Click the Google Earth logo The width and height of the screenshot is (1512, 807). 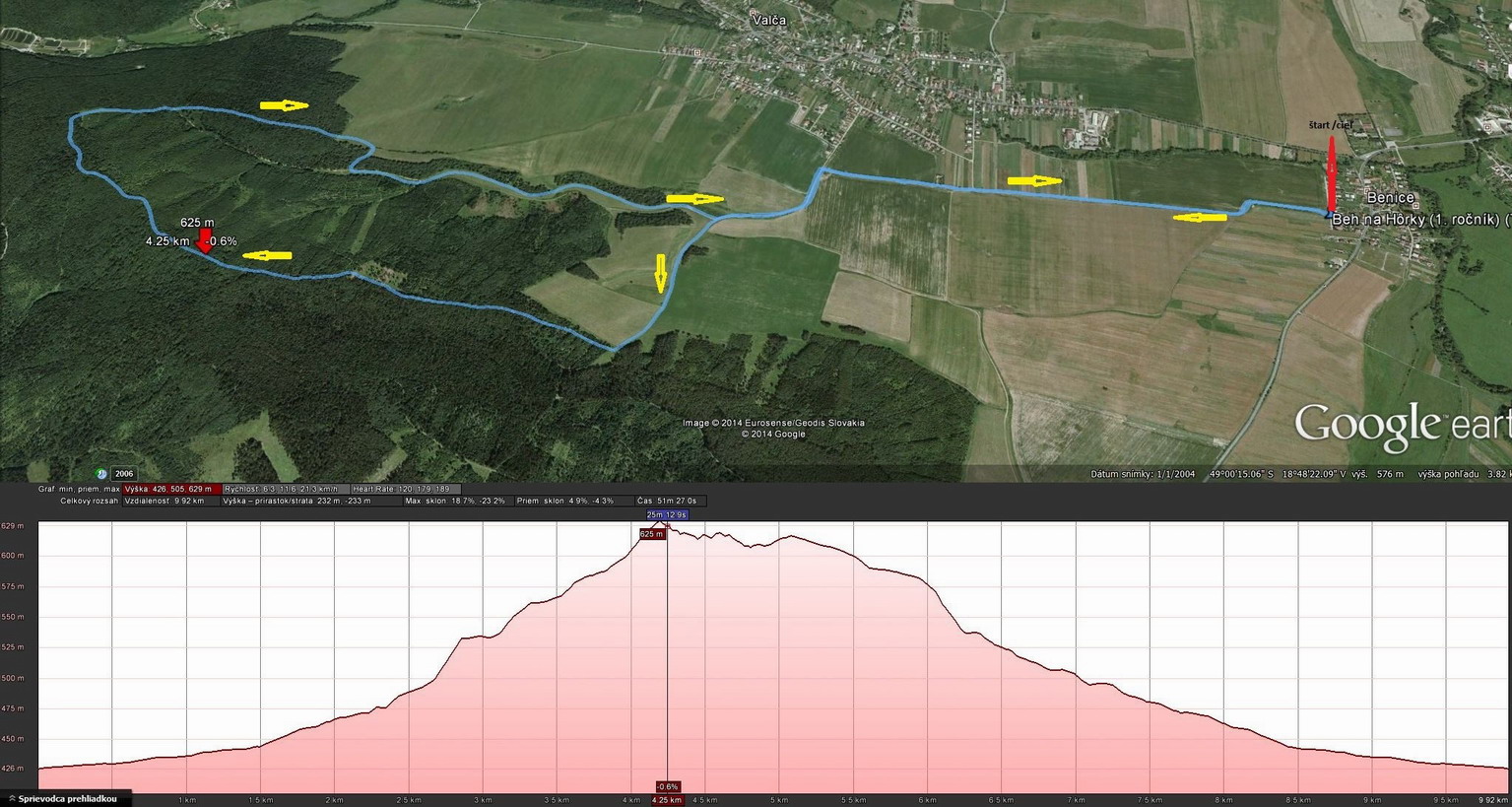tap(1401, 424)
